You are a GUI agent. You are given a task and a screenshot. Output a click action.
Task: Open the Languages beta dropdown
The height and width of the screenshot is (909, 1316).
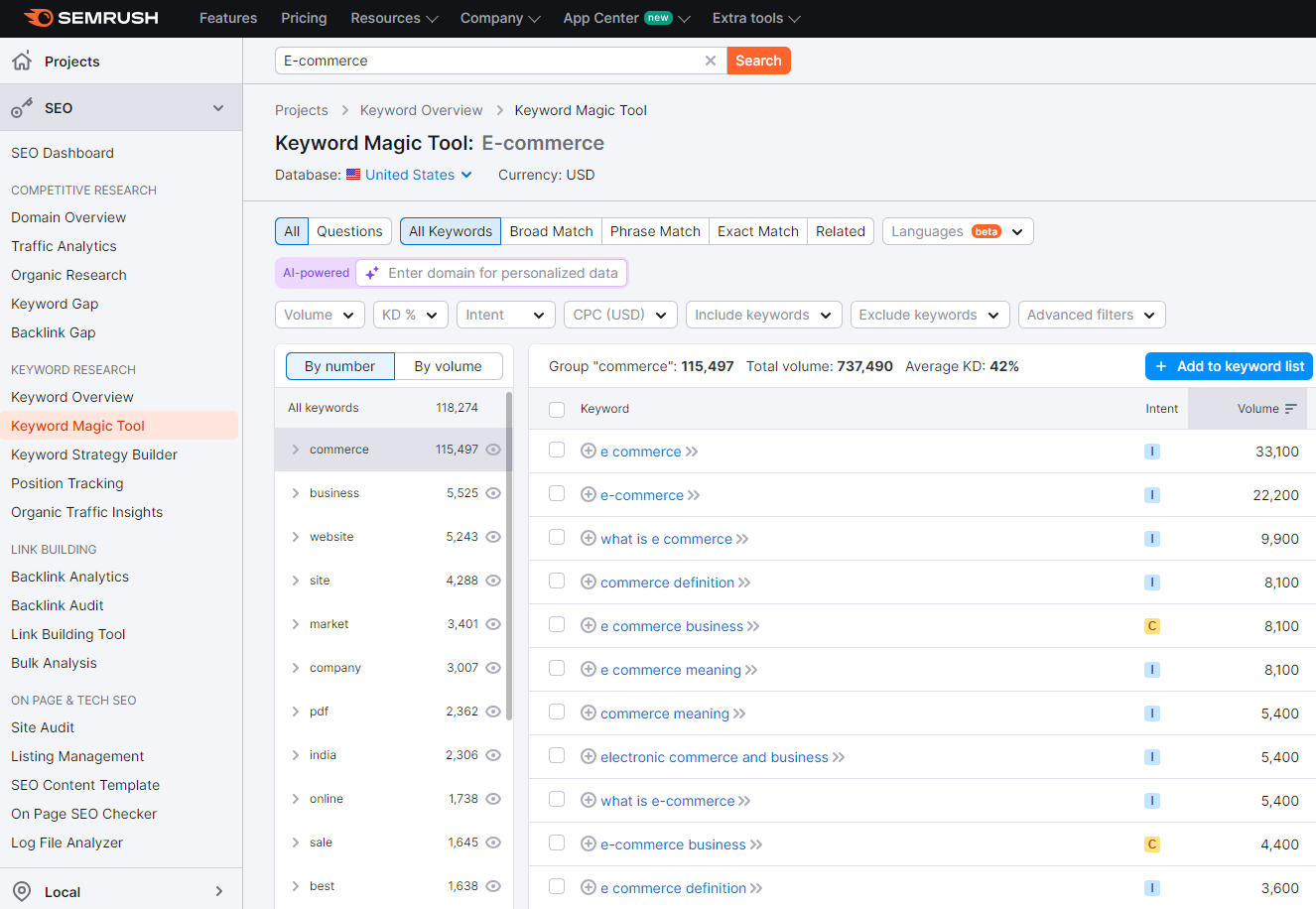click(958, 231)
